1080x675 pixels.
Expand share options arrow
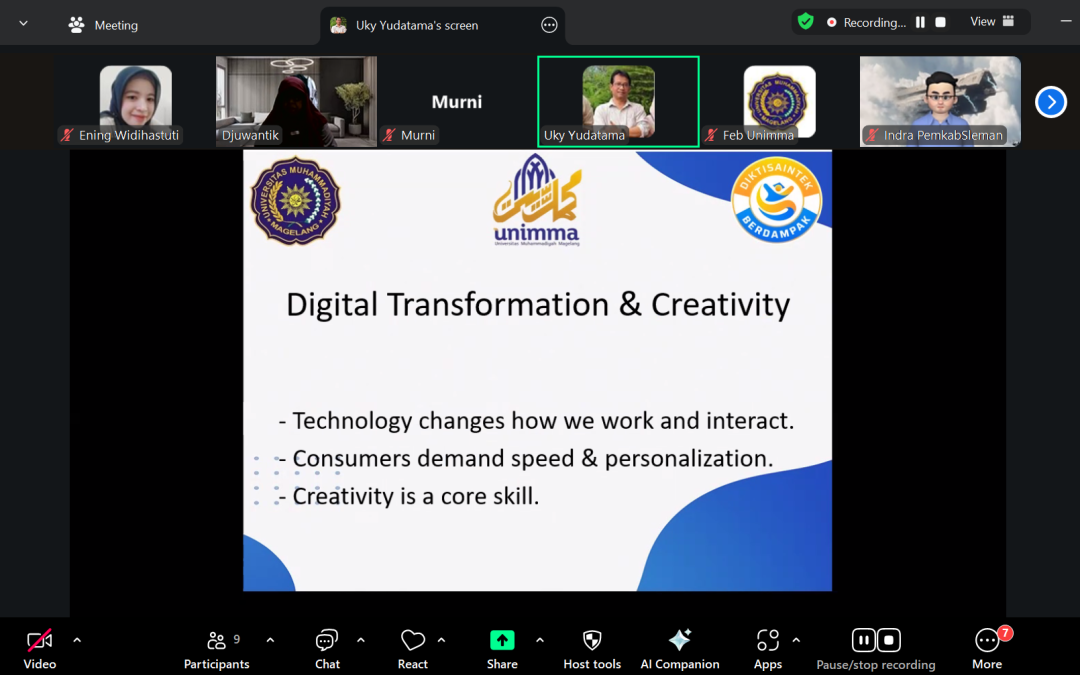click(x=540, y=641)
